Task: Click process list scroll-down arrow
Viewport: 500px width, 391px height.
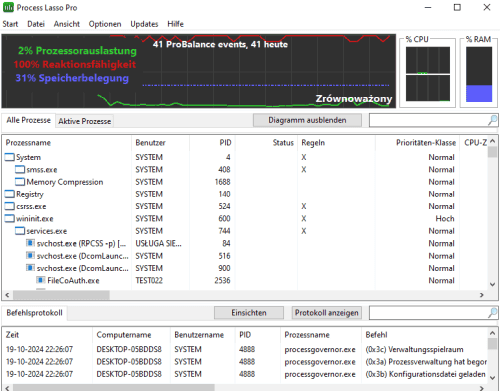Action: pyautogui.click(x=492, y=284)
